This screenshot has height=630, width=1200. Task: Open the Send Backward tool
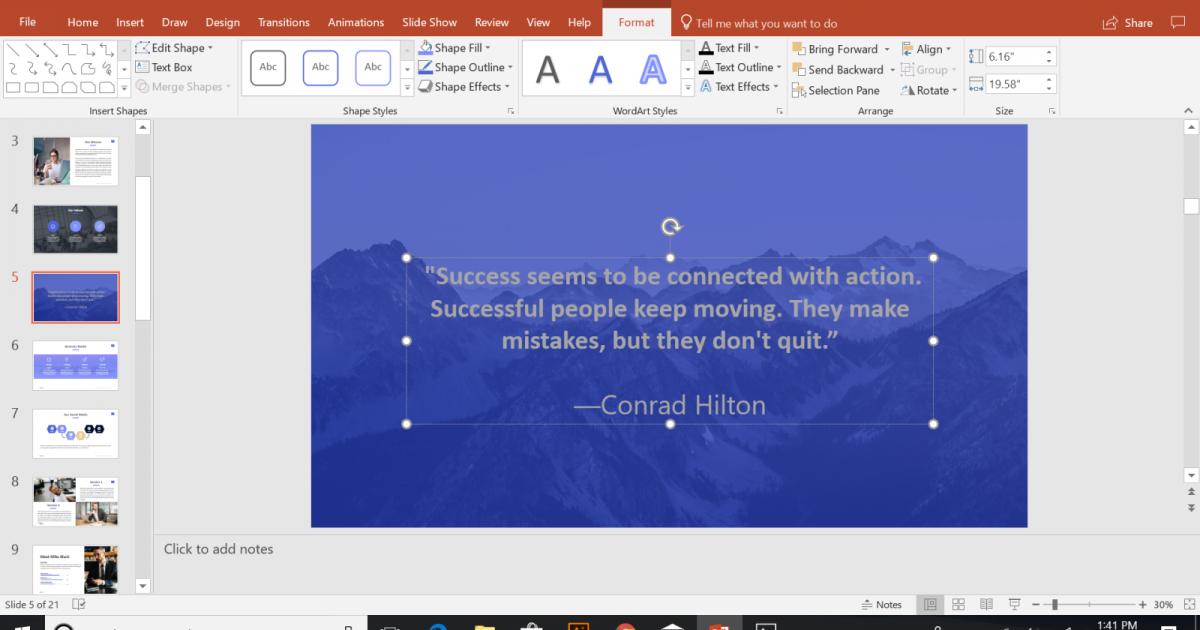tap(840, 69)
